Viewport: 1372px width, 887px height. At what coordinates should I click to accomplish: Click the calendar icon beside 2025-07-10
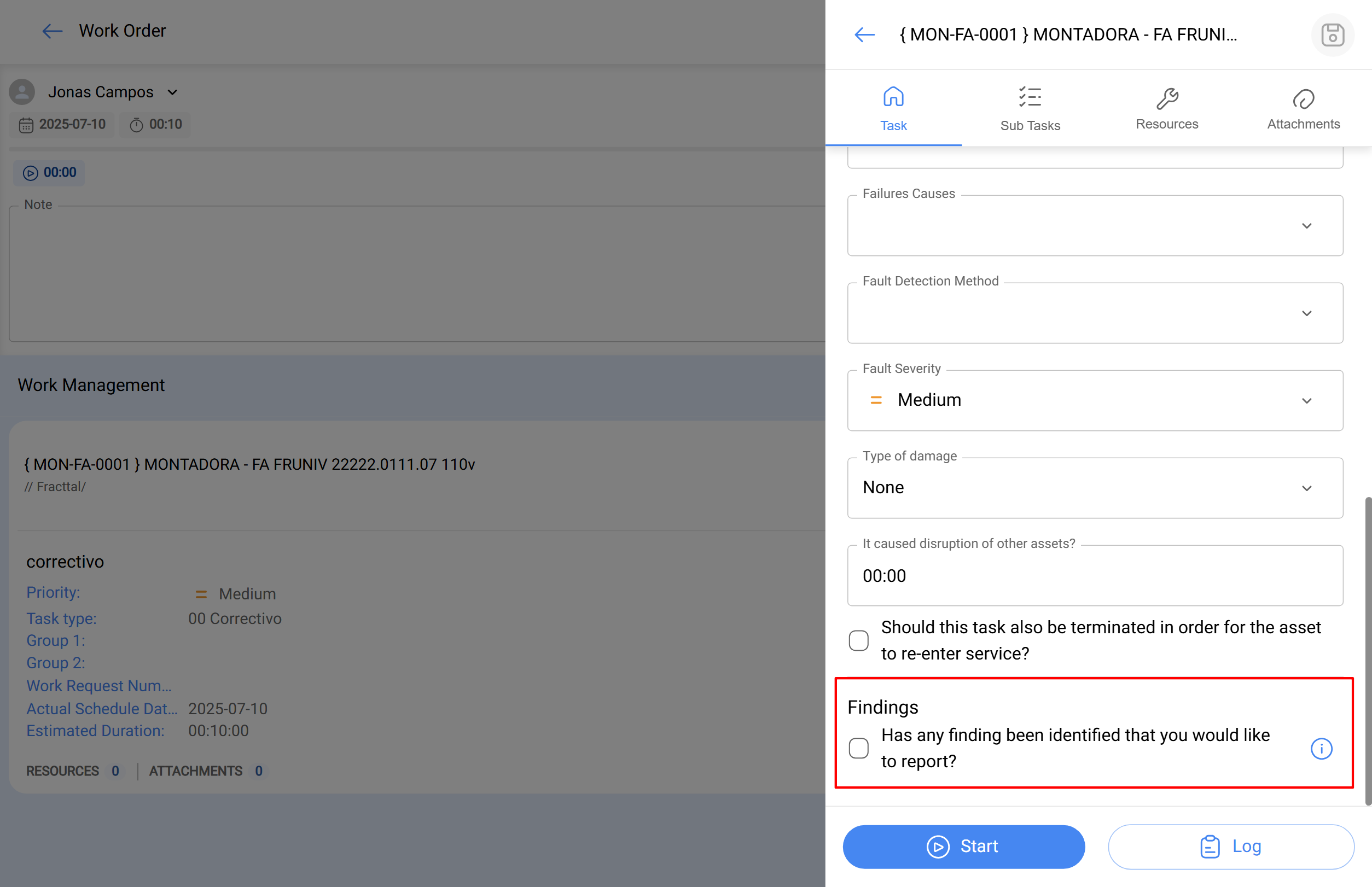click(26, 125)
